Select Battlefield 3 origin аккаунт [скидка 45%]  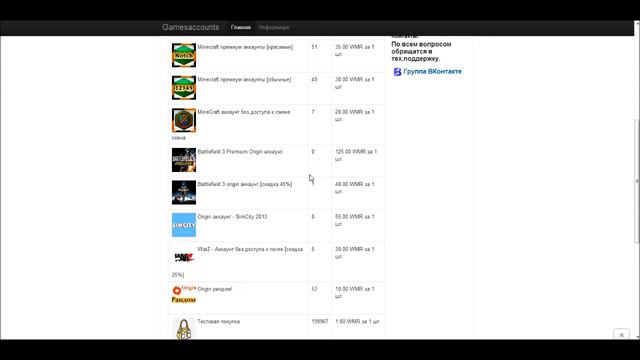point(244,184)
